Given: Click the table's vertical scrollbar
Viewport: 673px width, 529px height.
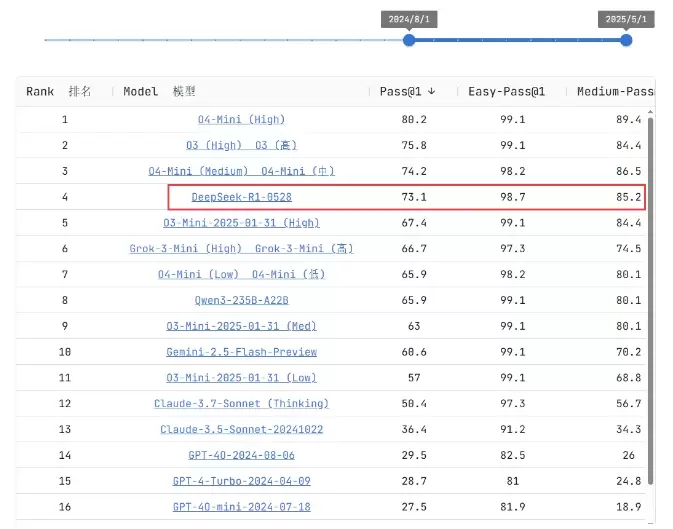Looking at the screenshot, I should [651, 300].
